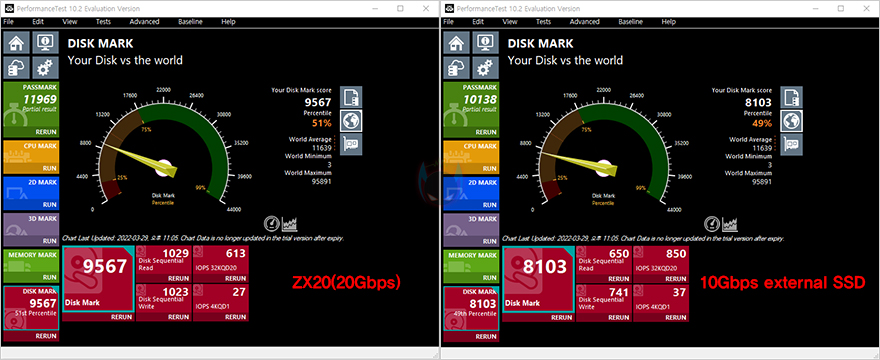Click the Home icon in left window
The image size is (880, 360).
[17, 43]
